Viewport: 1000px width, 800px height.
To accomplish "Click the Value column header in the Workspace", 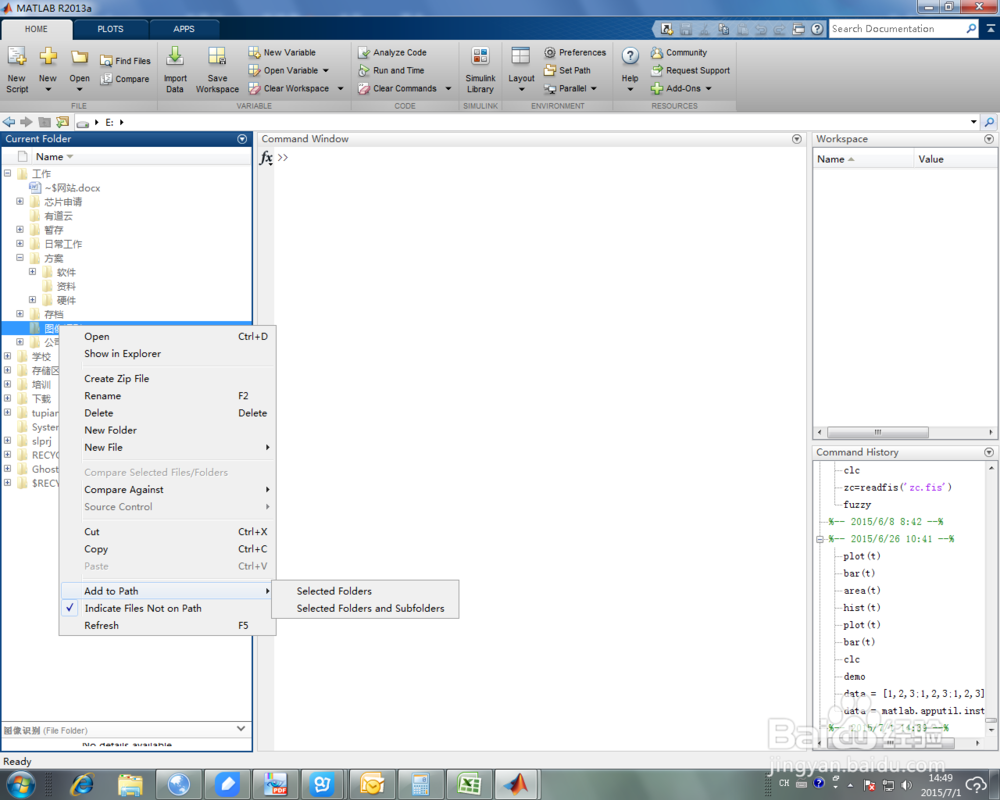I will (x=954, y=159).
